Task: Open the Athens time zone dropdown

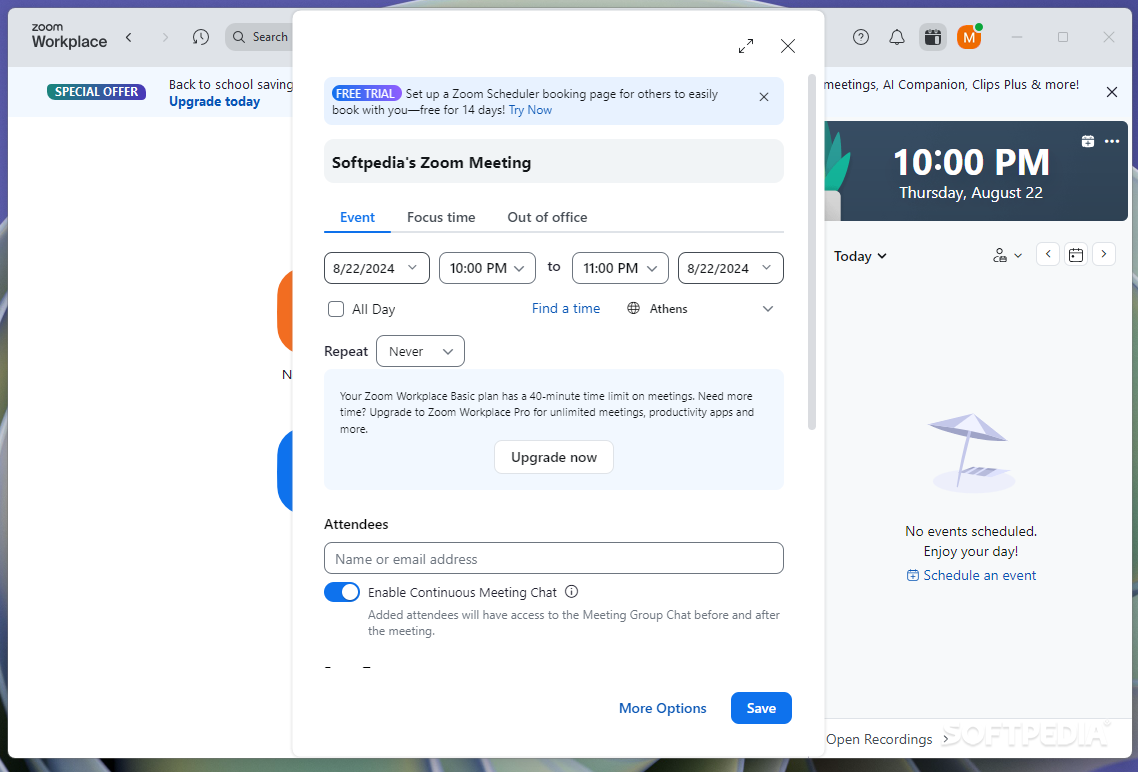Action: [700, 308]
